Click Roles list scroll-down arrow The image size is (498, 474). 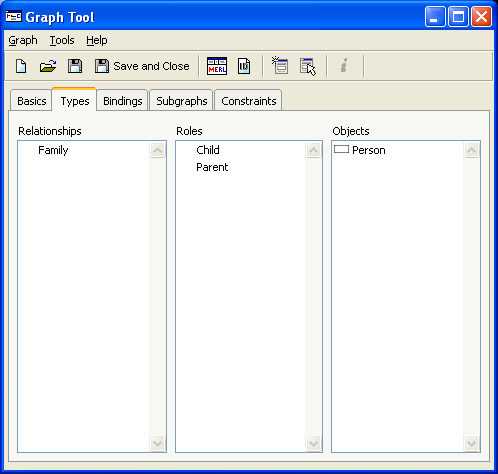coord(313,443)
